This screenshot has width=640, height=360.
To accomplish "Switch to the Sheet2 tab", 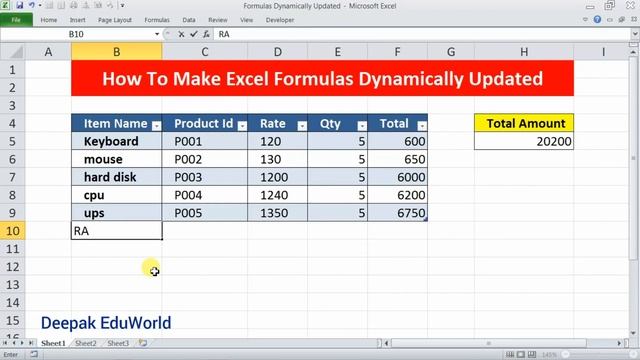I will click(x=85, y=343).
